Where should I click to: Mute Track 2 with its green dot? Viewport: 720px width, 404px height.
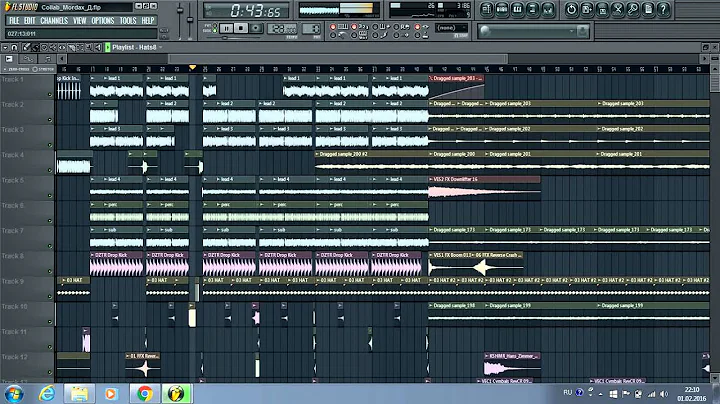point(50,120)
